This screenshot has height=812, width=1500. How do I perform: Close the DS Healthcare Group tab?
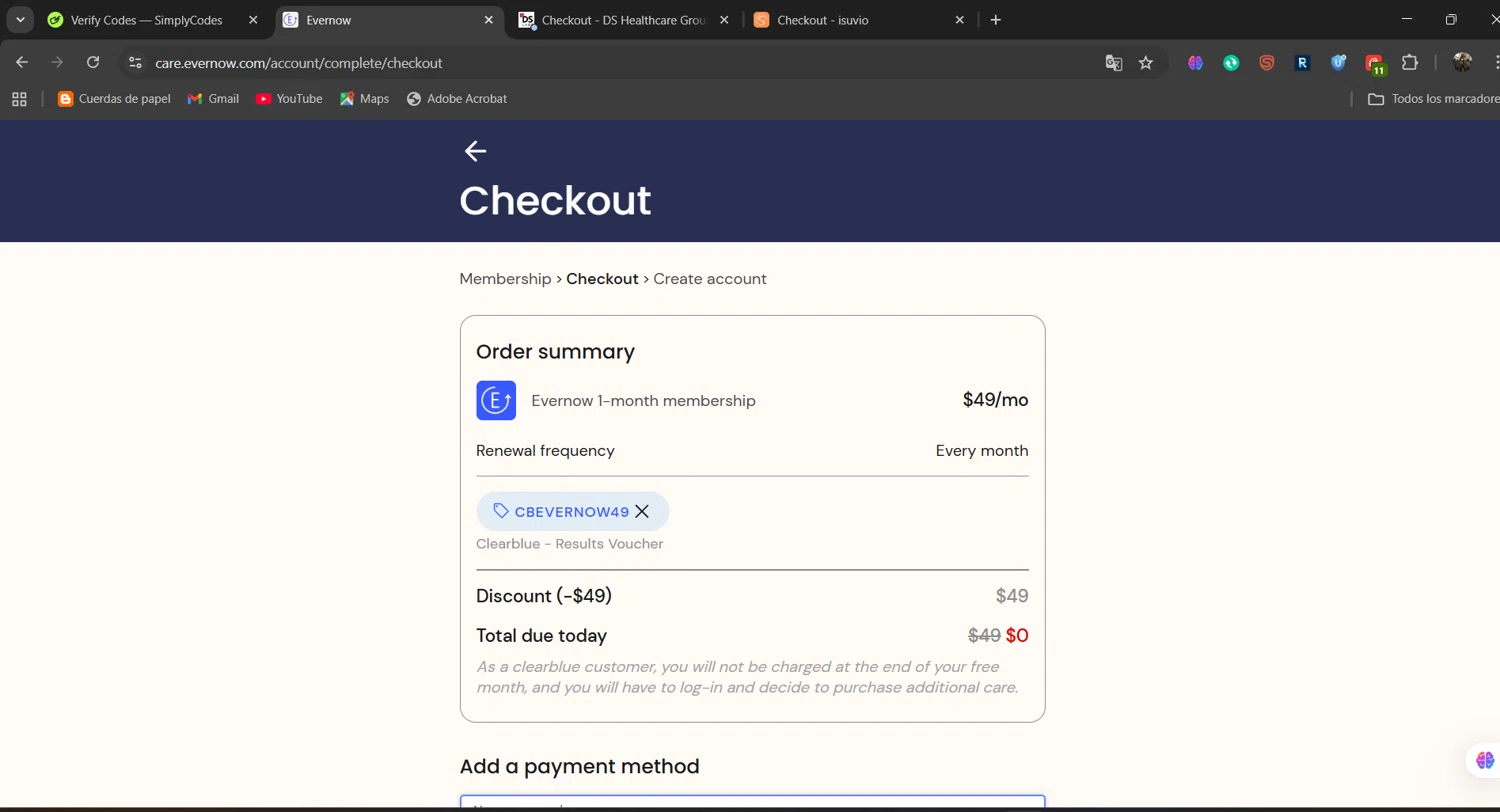point(724,20)
